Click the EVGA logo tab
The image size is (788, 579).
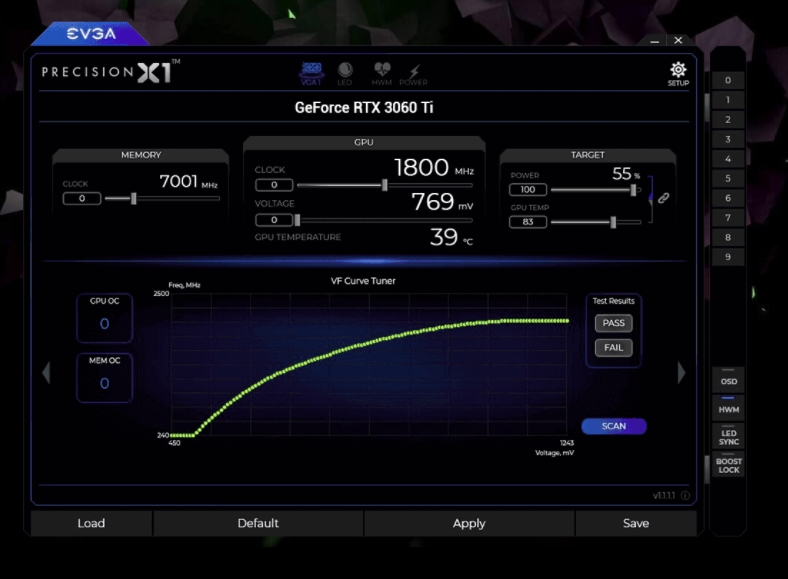[x=90, y=34]
